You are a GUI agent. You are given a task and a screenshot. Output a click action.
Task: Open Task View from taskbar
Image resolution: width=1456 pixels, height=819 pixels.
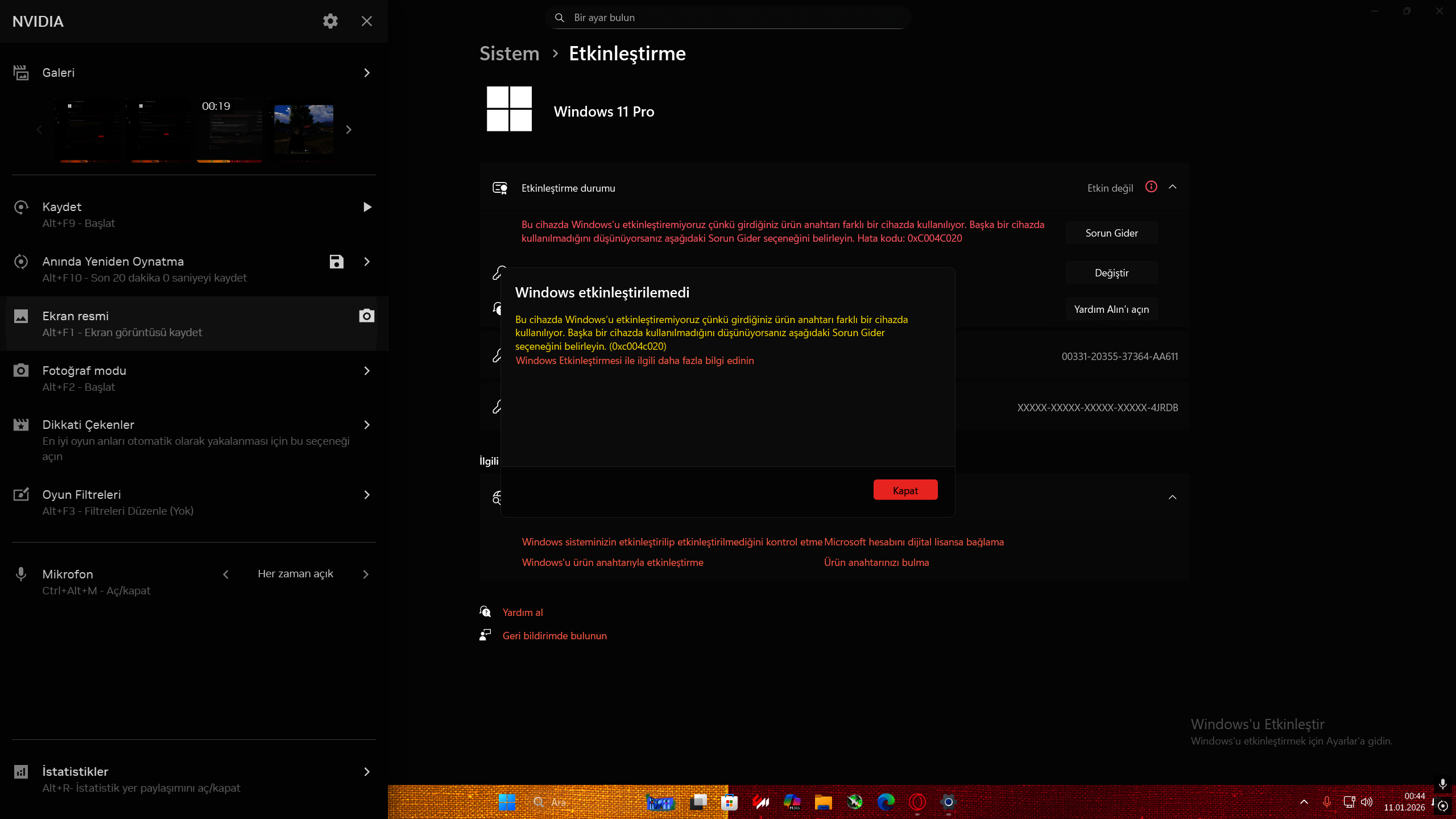tap(698, 802)
